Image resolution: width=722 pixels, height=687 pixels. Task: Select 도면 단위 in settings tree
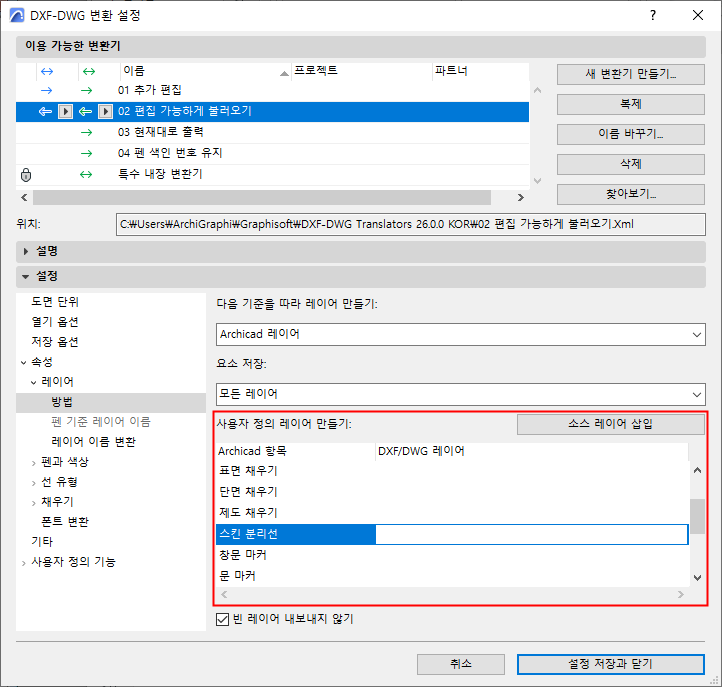click(x=55, y=302)
